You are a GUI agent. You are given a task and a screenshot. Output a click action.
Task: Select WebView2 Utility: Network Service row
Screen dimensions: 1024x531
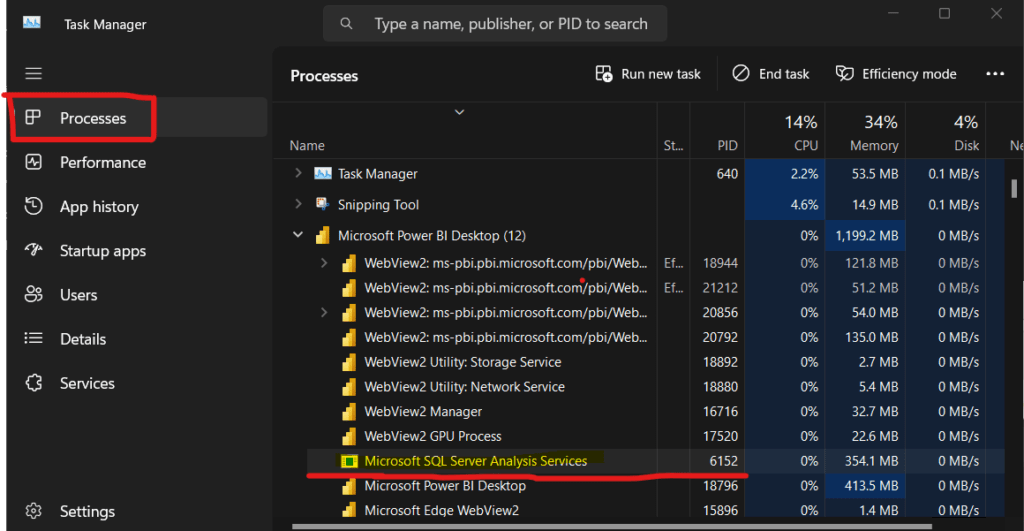[x=655, y=387]
